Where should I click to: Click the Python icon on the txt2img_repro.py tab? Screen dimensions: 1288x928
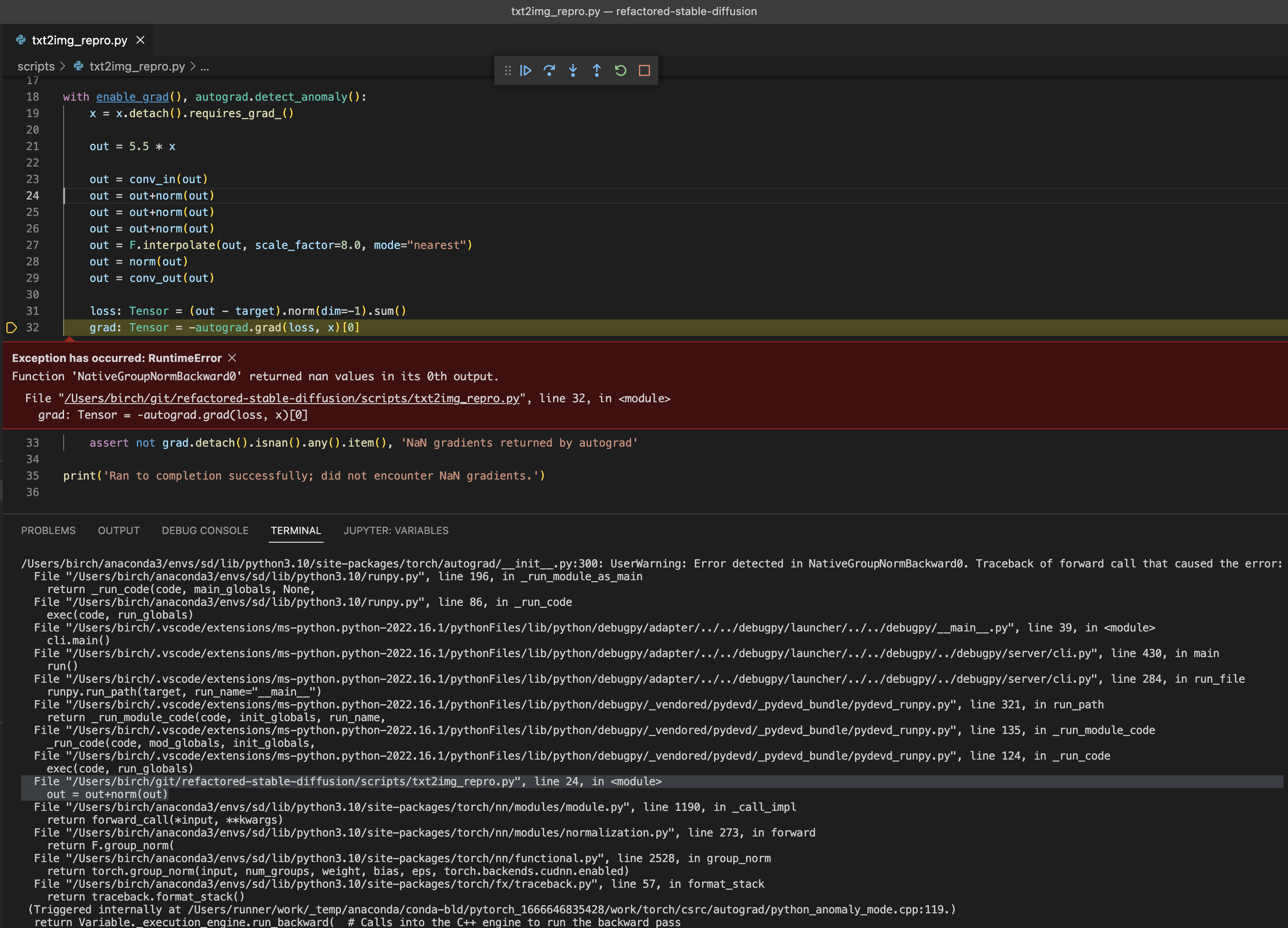click(21, 40)
